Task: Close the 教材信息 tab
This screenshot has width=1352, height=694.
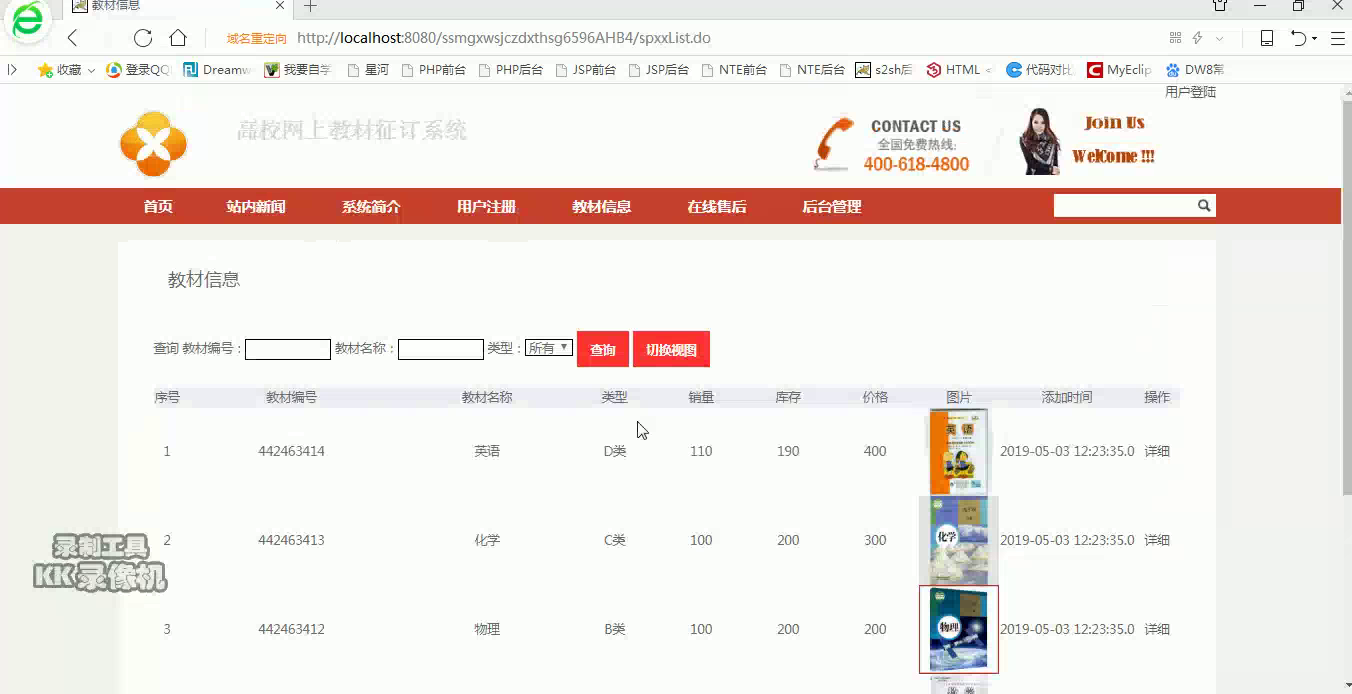Action: pos(281,6)
